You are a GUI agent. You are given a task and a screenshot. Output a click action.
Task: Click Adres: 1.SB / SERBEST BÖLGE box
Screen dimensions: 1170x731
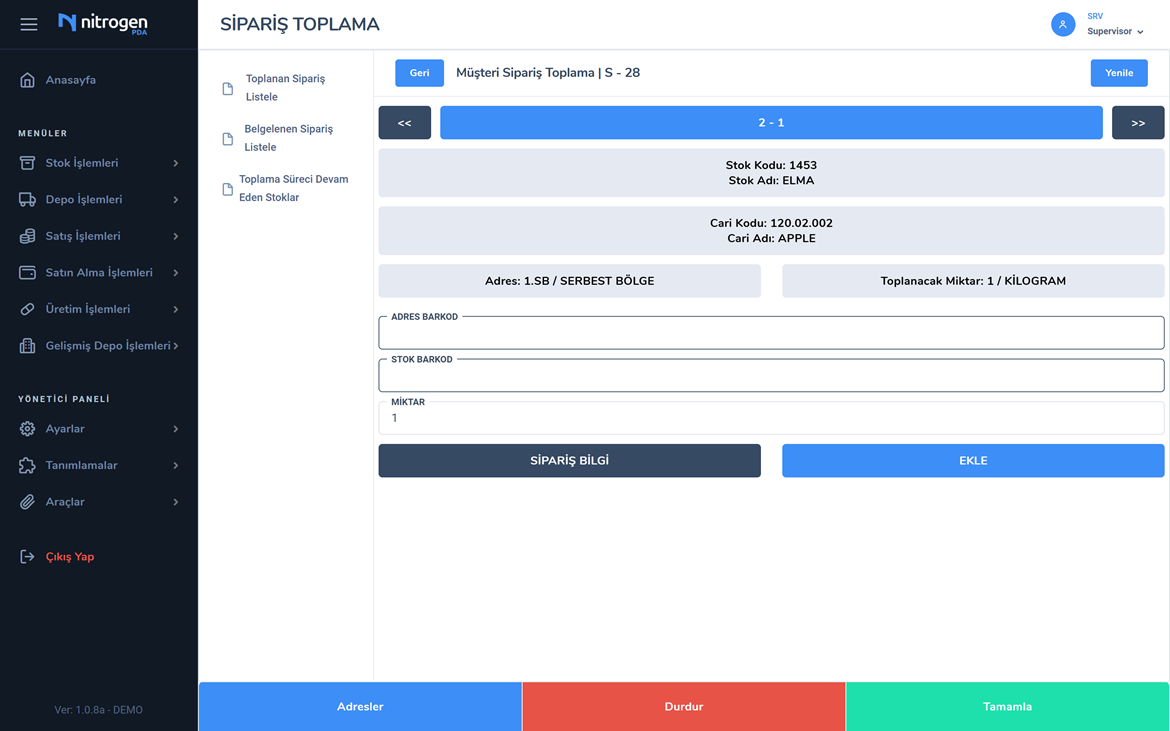point(569,281)
